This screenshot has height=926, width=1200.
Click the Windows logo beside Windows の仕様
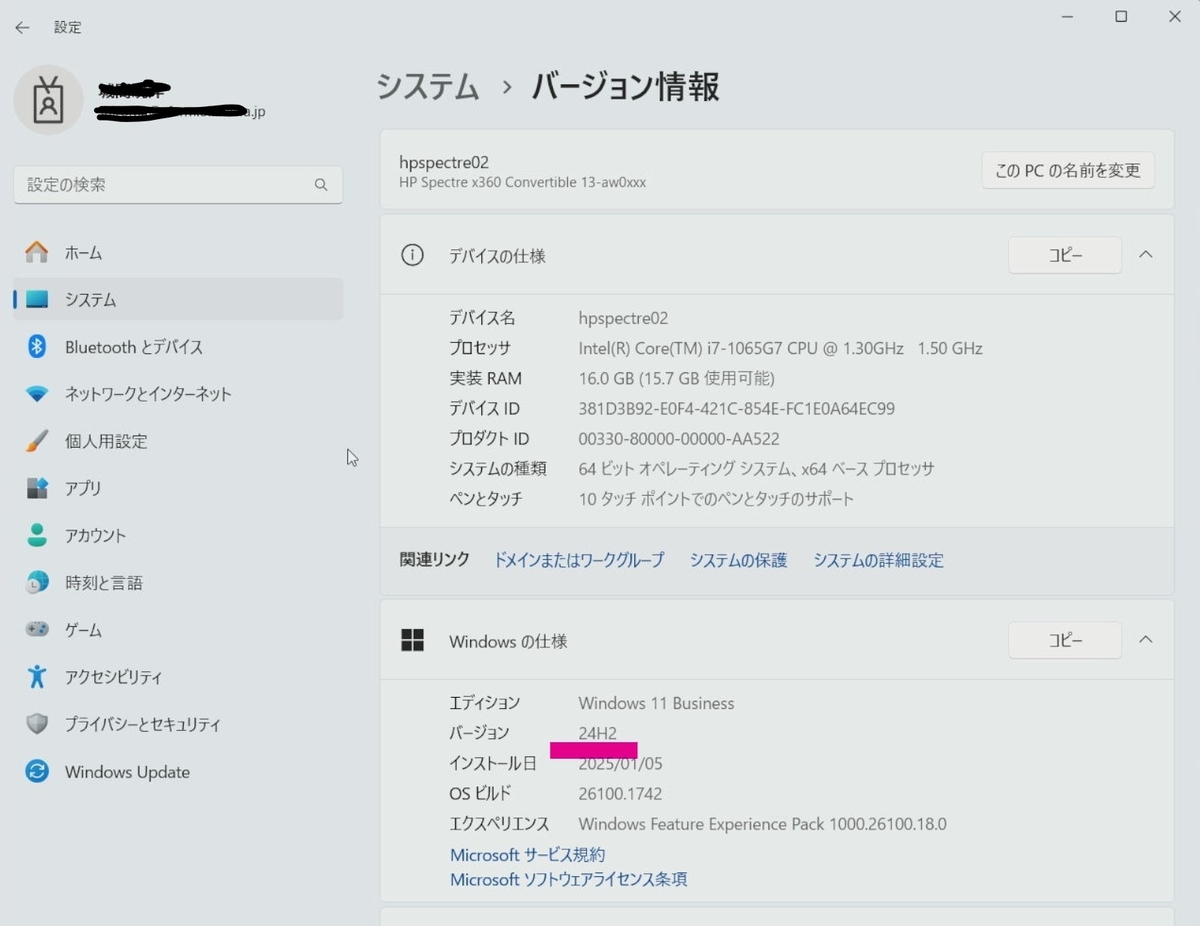click(412, 640)
